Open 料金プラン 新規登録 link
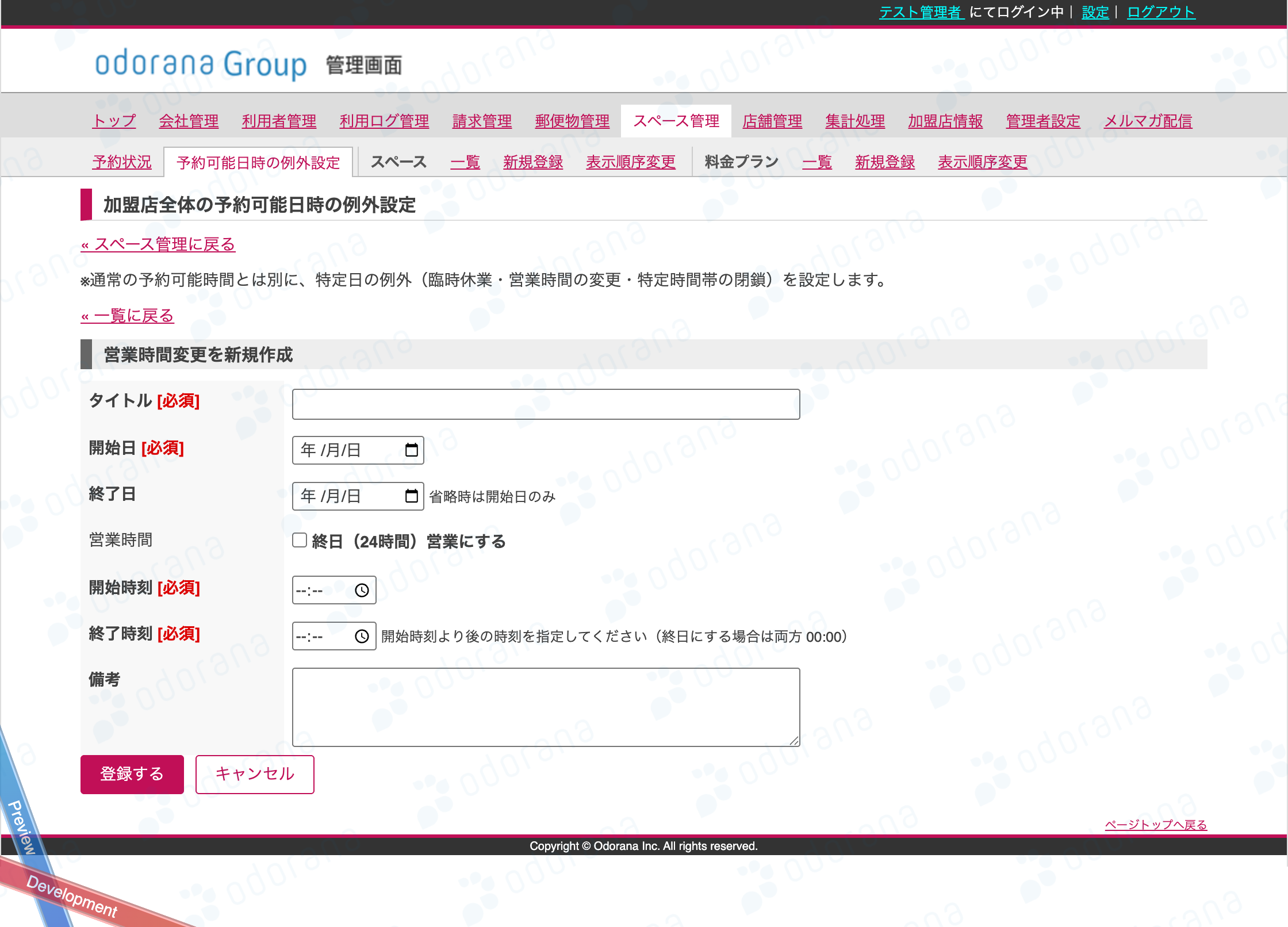The width and height of the screenshot is (1288, 927). 885,162
